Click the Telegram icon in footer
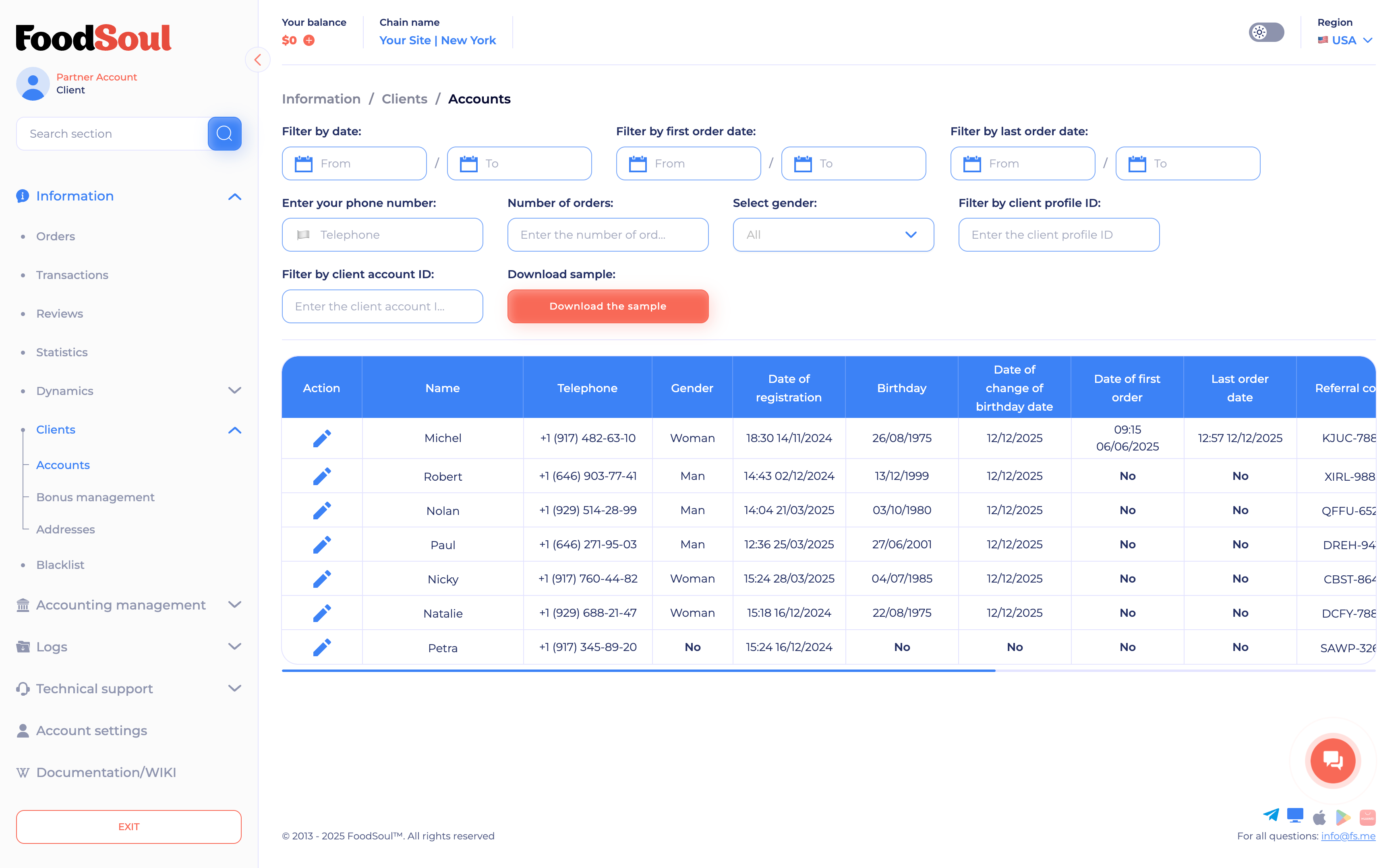 click(1271, 815)
